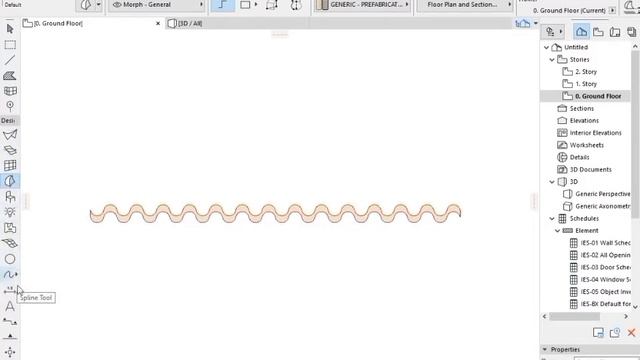This screenshot has width=640, height=360.
Task: Select the Zone tool
Action: tap(10, 228)
